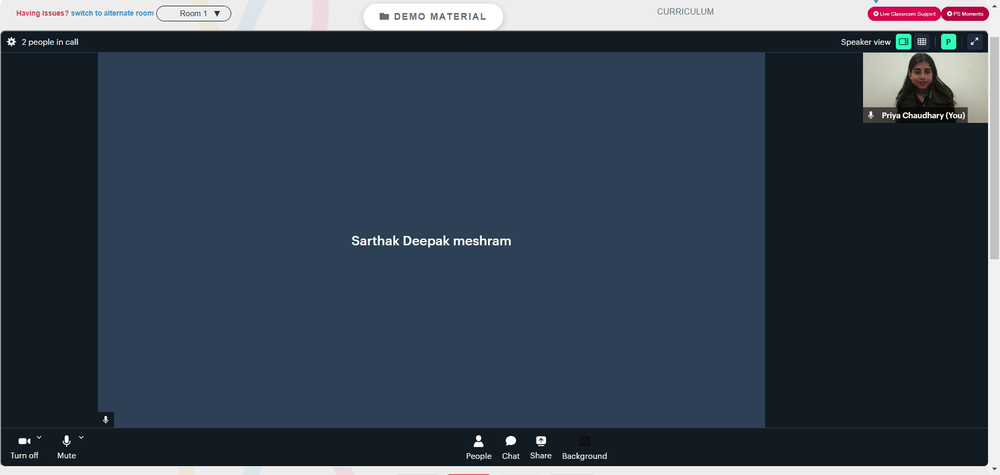This screenshot has height=475, width=1000.
Task: Click Live Classroom Support button
Action: coord(904,13)
